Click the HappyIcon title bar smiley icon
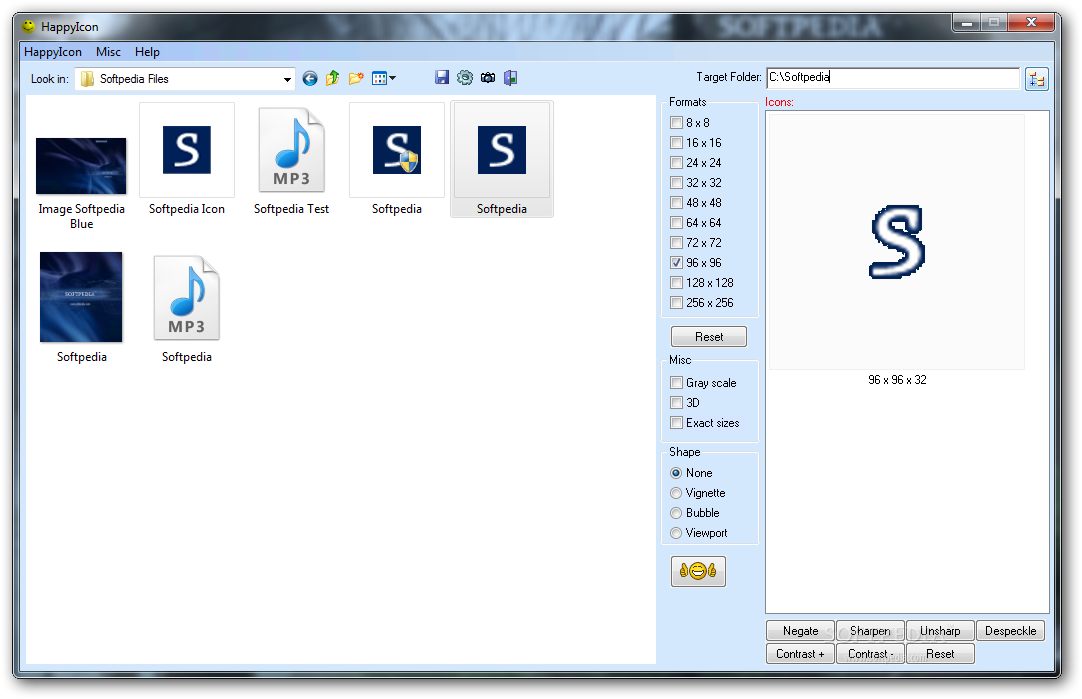The height and width of the screenshot is (699, 1082). coord(28,26)
